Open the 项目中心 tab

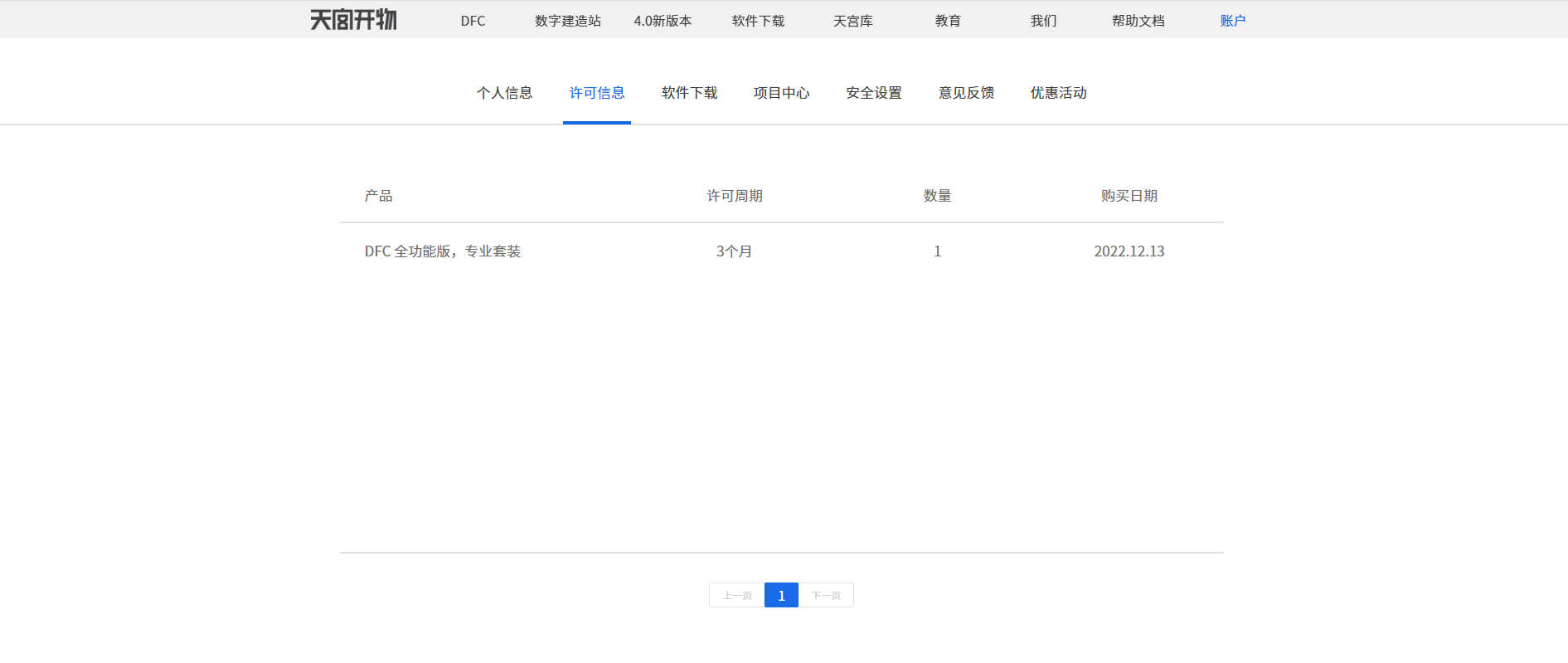781,93
